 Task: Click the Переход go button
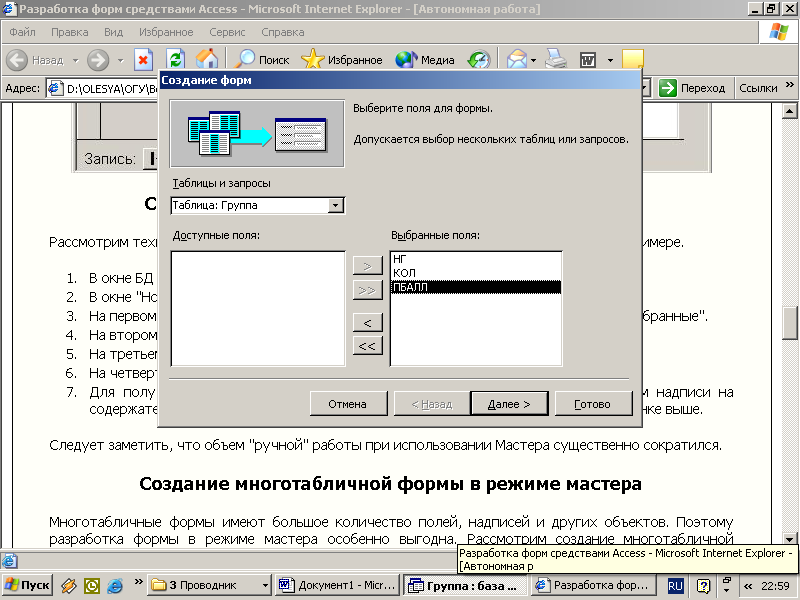coord(693,88)
